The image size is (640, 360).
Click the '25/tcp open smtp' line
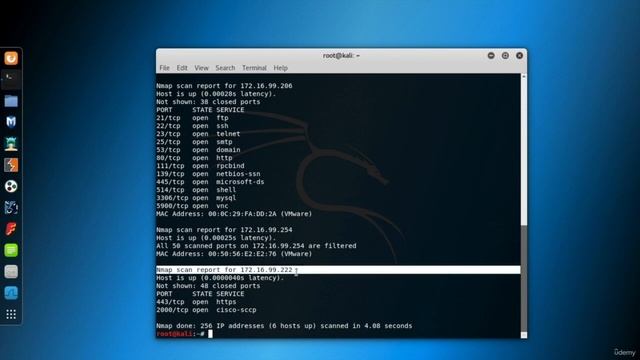pyautogui.click(x=194, y=142)
